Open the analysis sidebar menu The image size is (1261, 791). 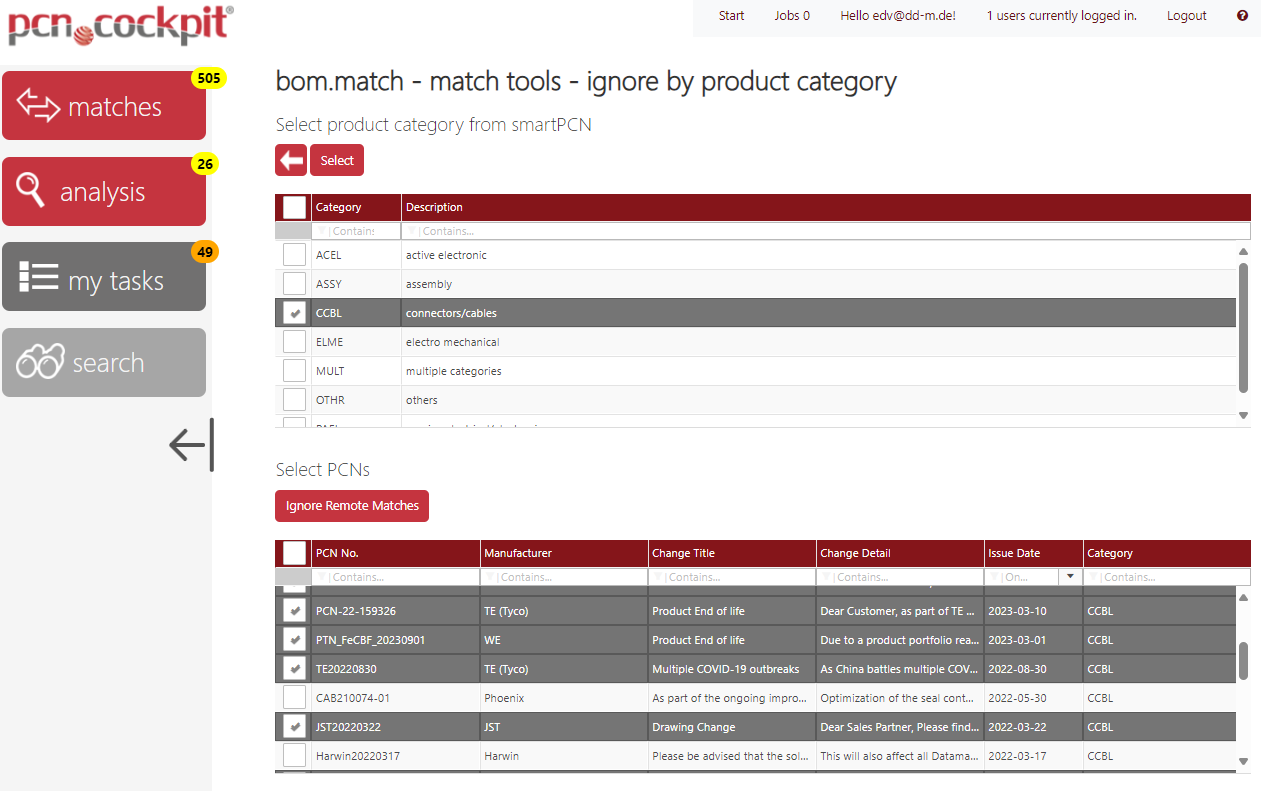(x=104, y=192)
